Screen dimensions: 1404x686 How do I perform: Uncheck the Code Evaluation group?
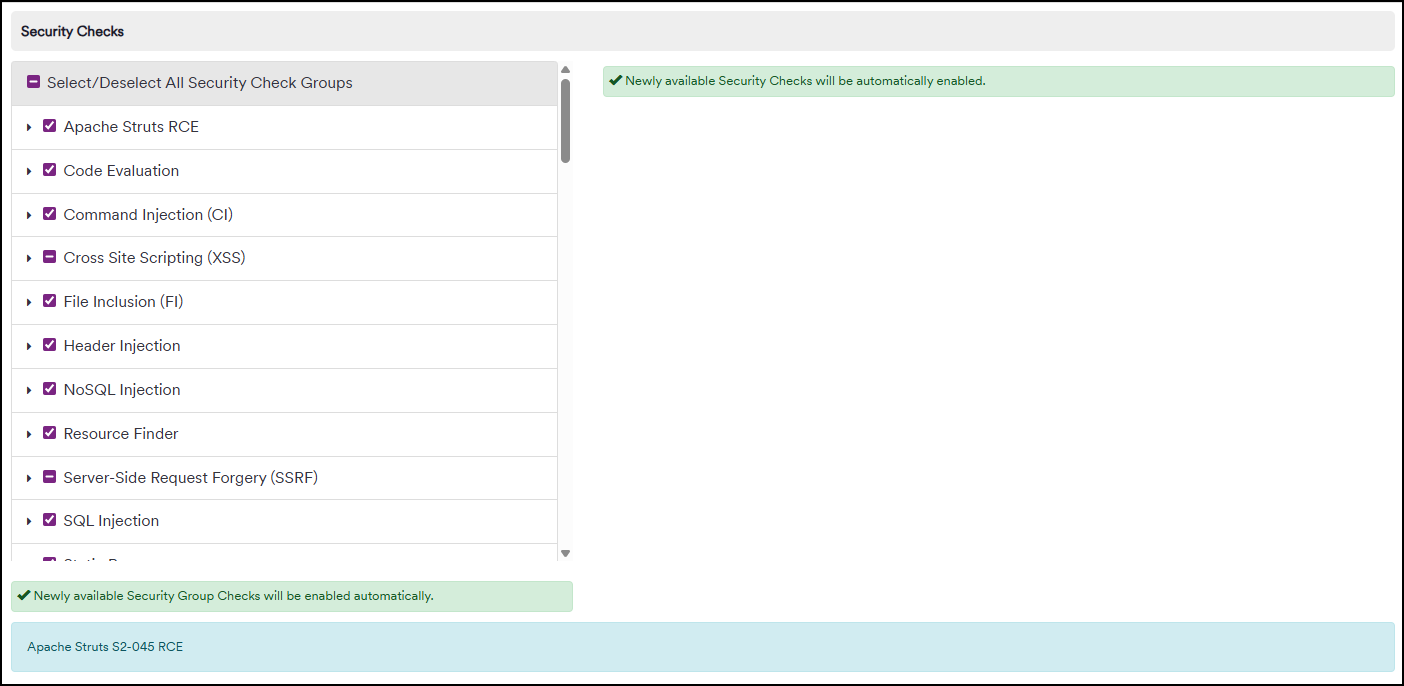point(49,170)
